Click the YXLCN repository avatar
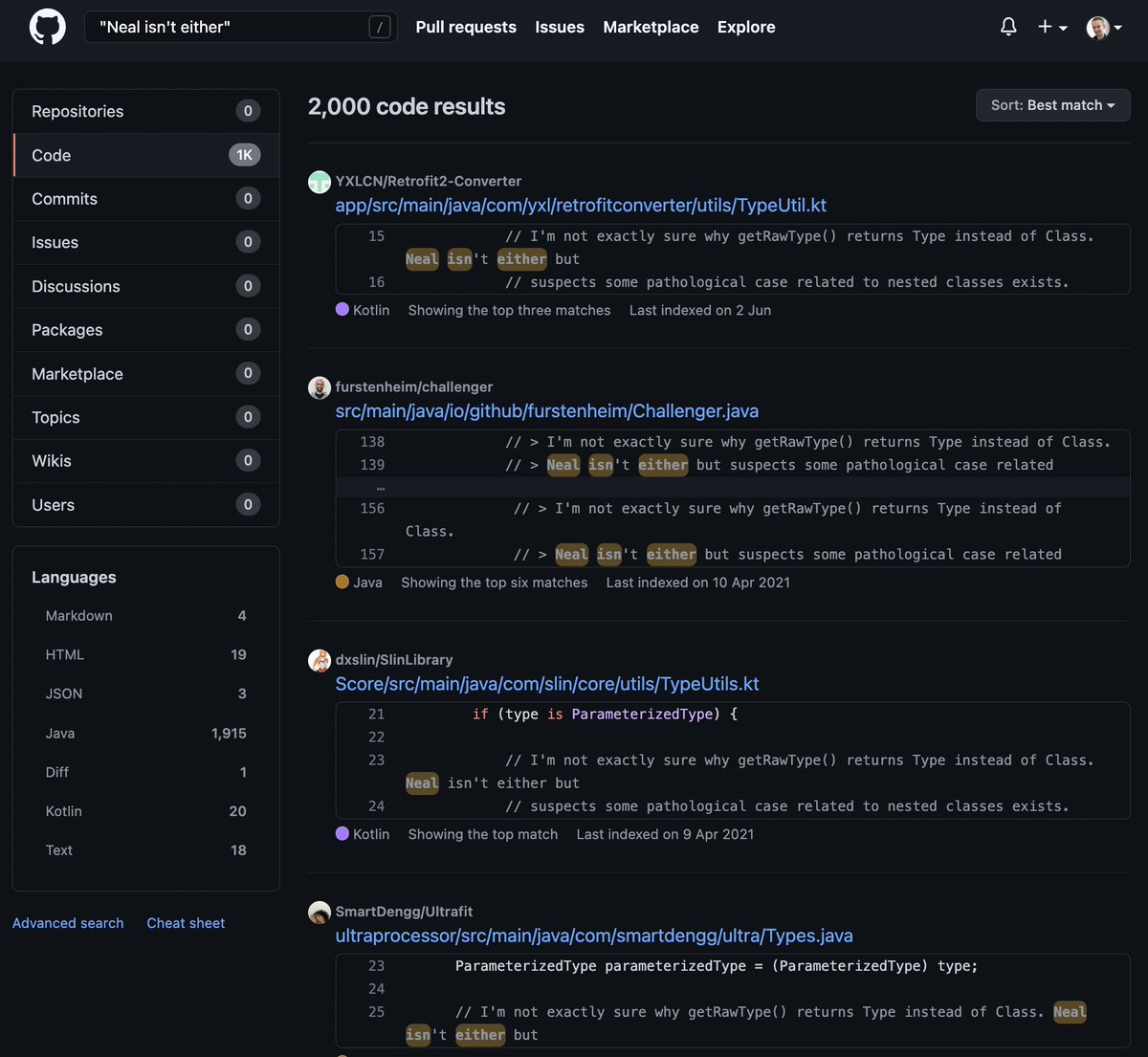The image size is (1148, 1057). (320, 182)
